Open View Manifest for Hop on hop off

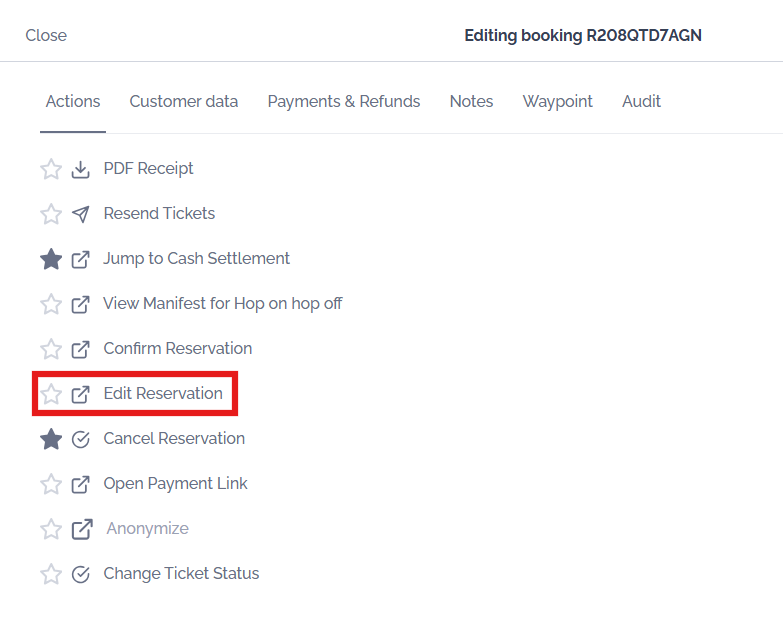223,304
